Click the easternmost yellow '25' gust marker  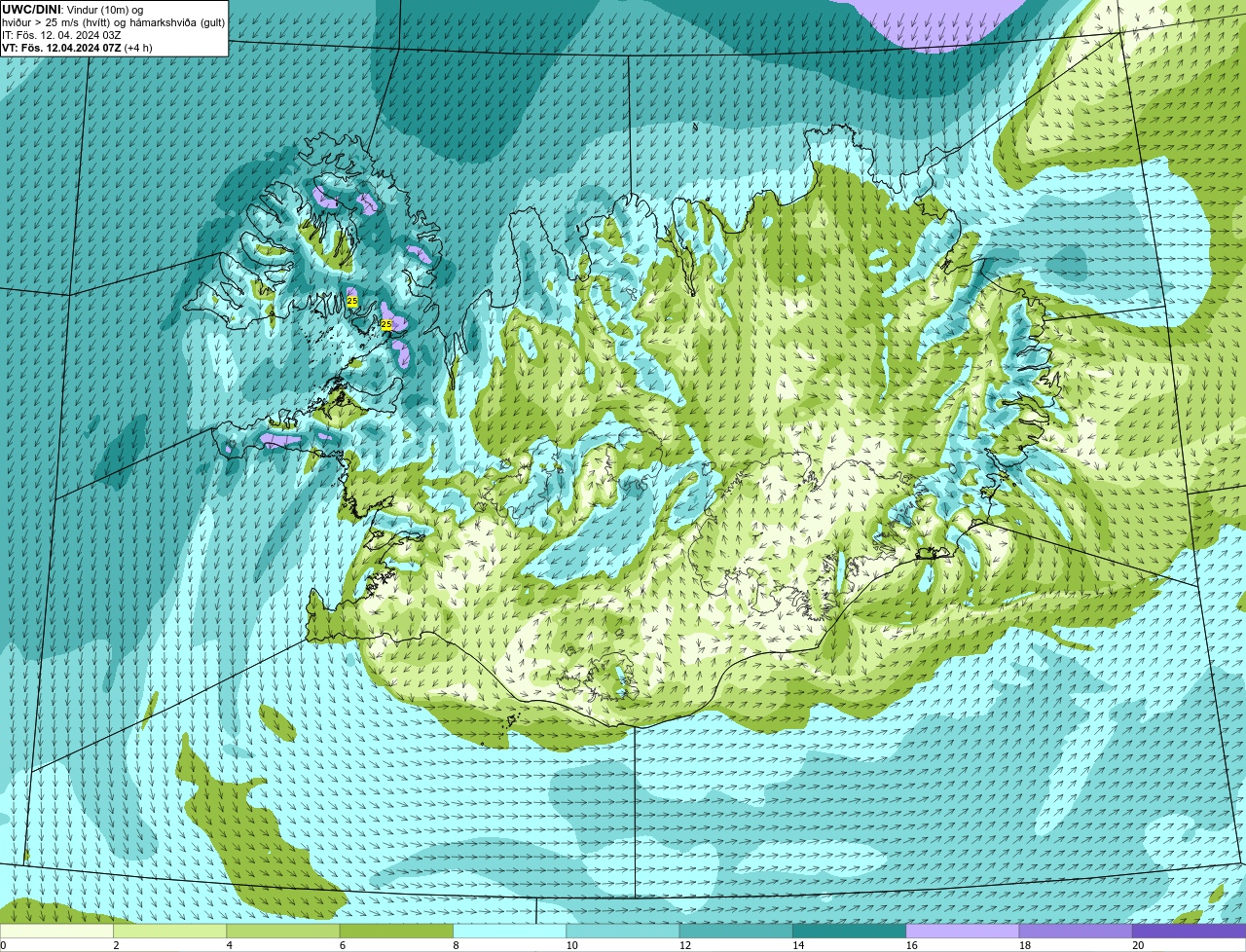(x=386, y=324)
